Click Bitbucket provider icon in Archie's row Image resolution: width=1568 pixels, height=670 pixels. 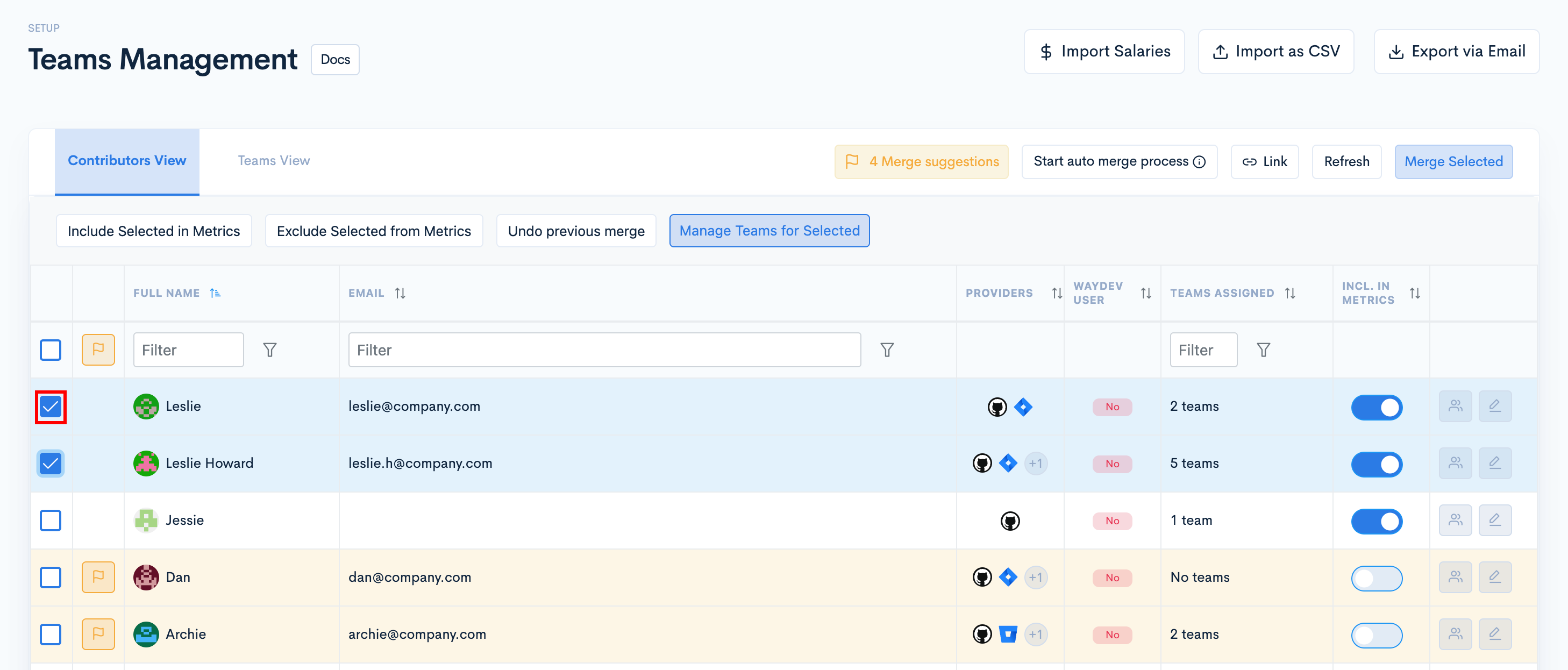point(1008,635)
